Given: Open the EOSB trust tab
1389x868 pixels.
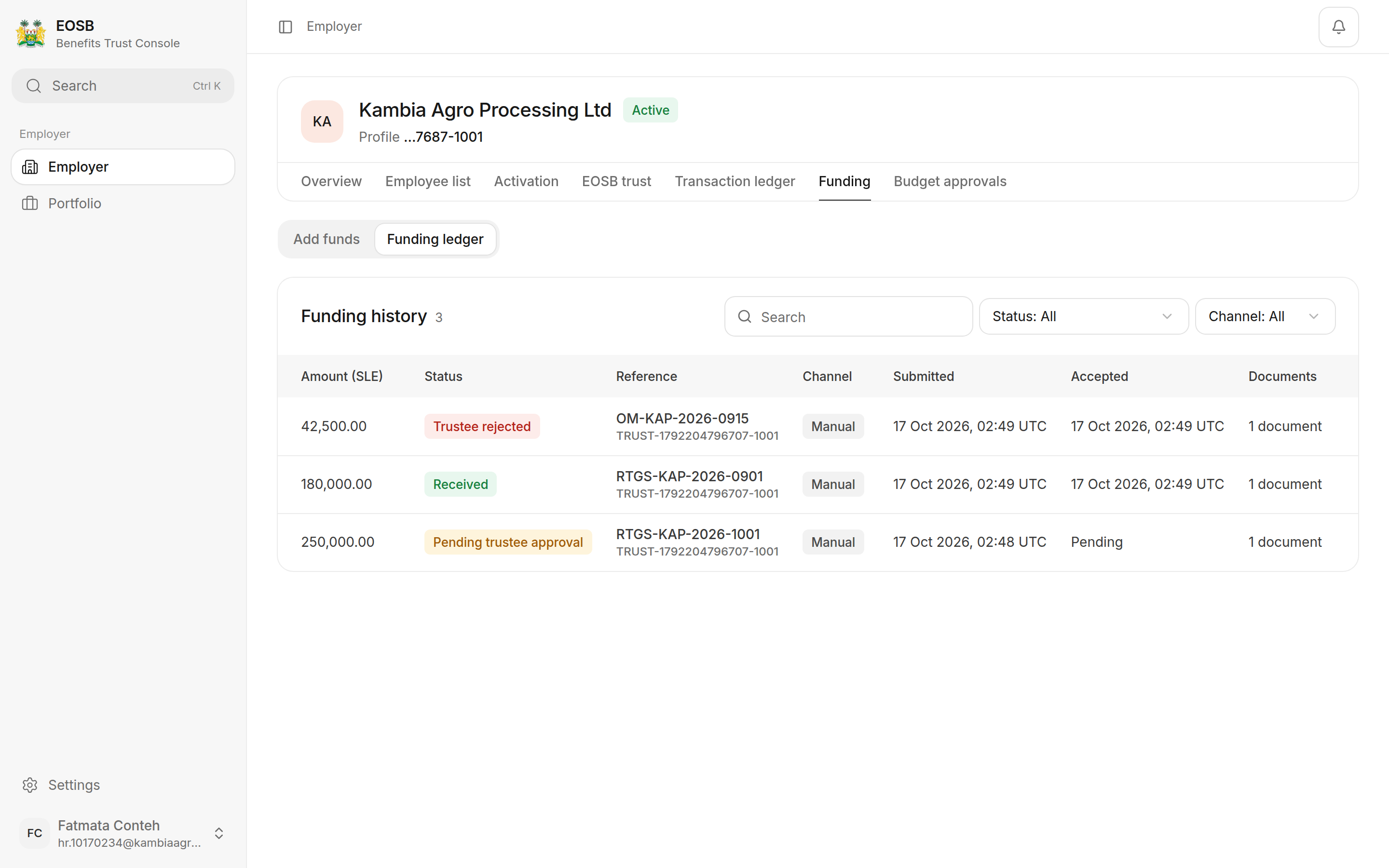Looking at the screenshot, I should (x=616, y=181).
